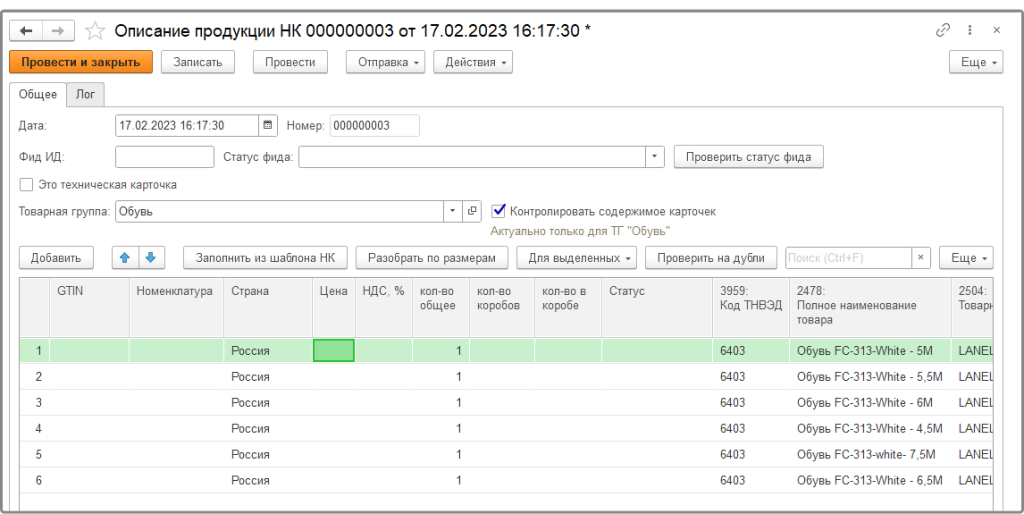The height and width of the screenshot is (514, 1024).
Task: Focus the Номер input field
Action: (374, 125)
